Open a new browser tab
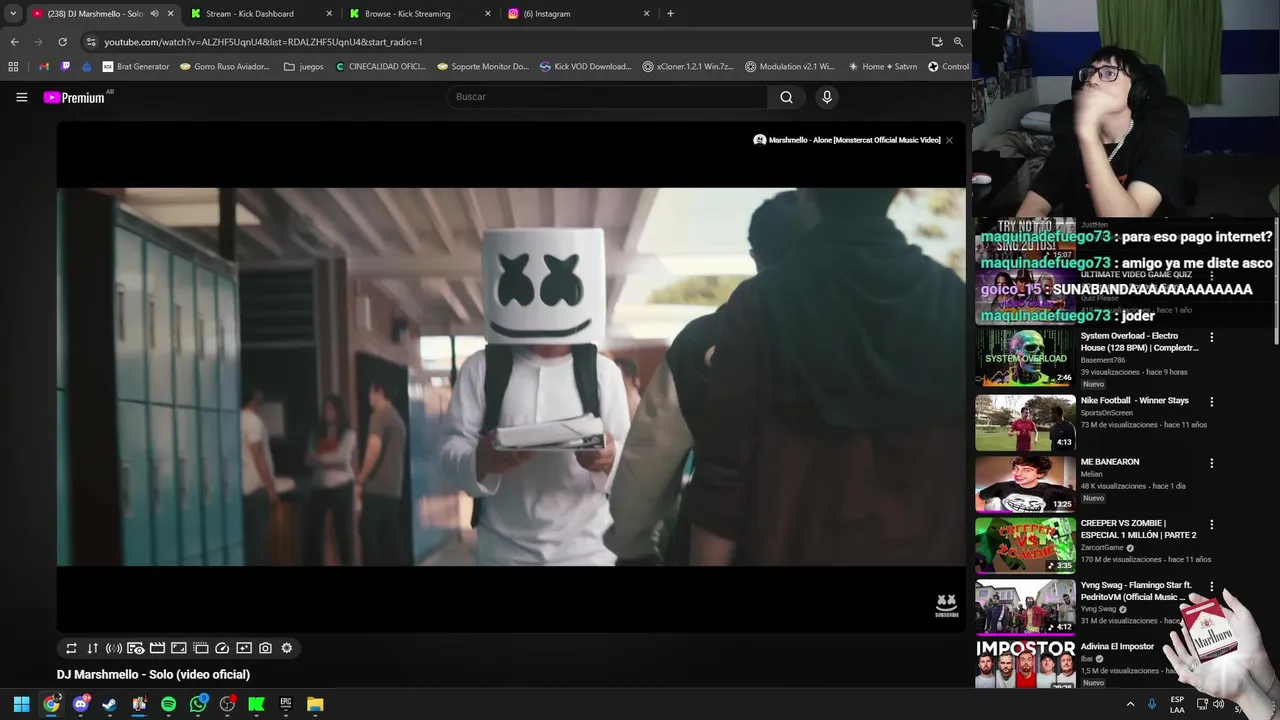1280x720 pixels. pos(670,14)
